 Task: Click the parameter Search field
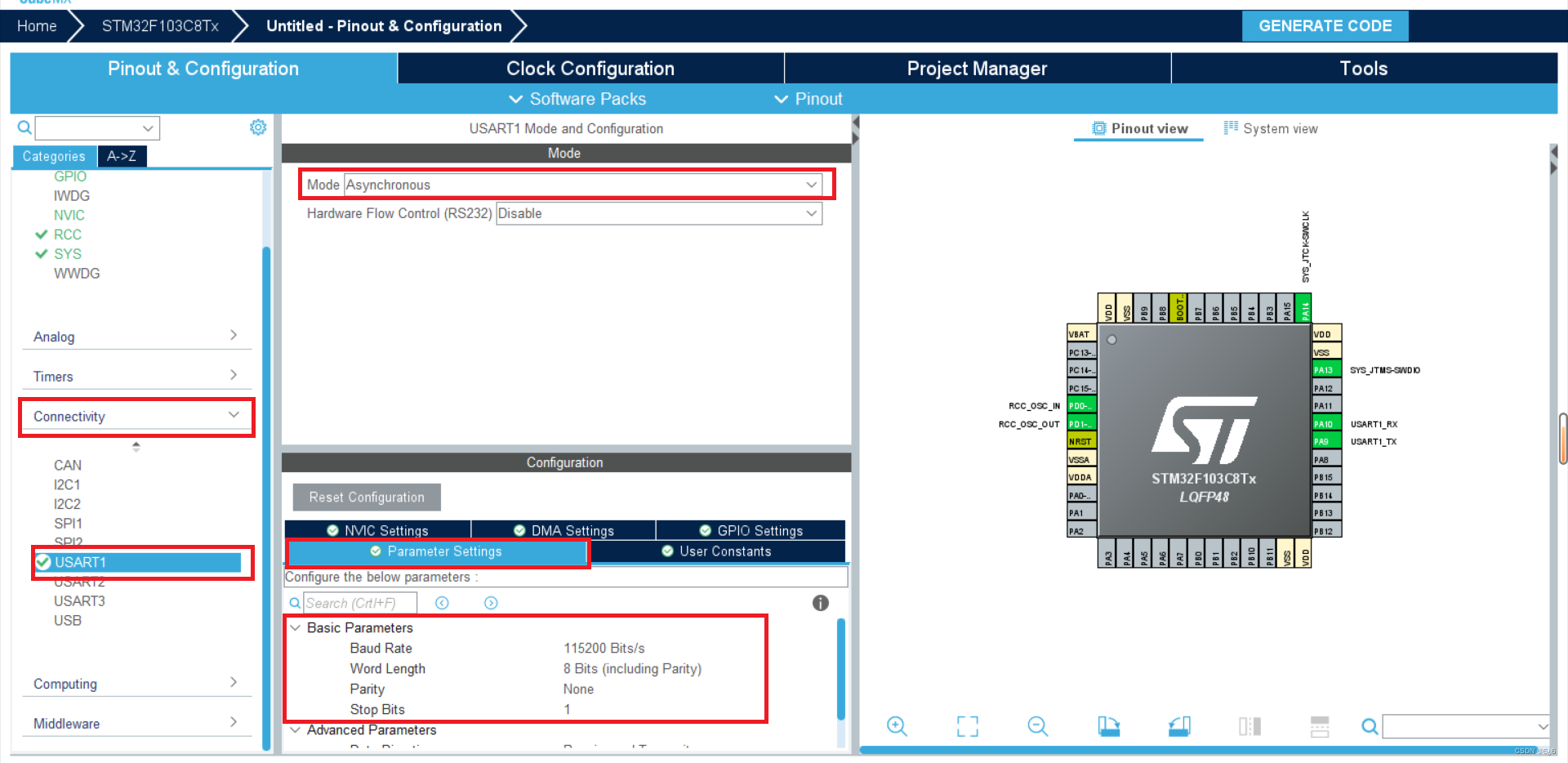[x=360, y=603]
